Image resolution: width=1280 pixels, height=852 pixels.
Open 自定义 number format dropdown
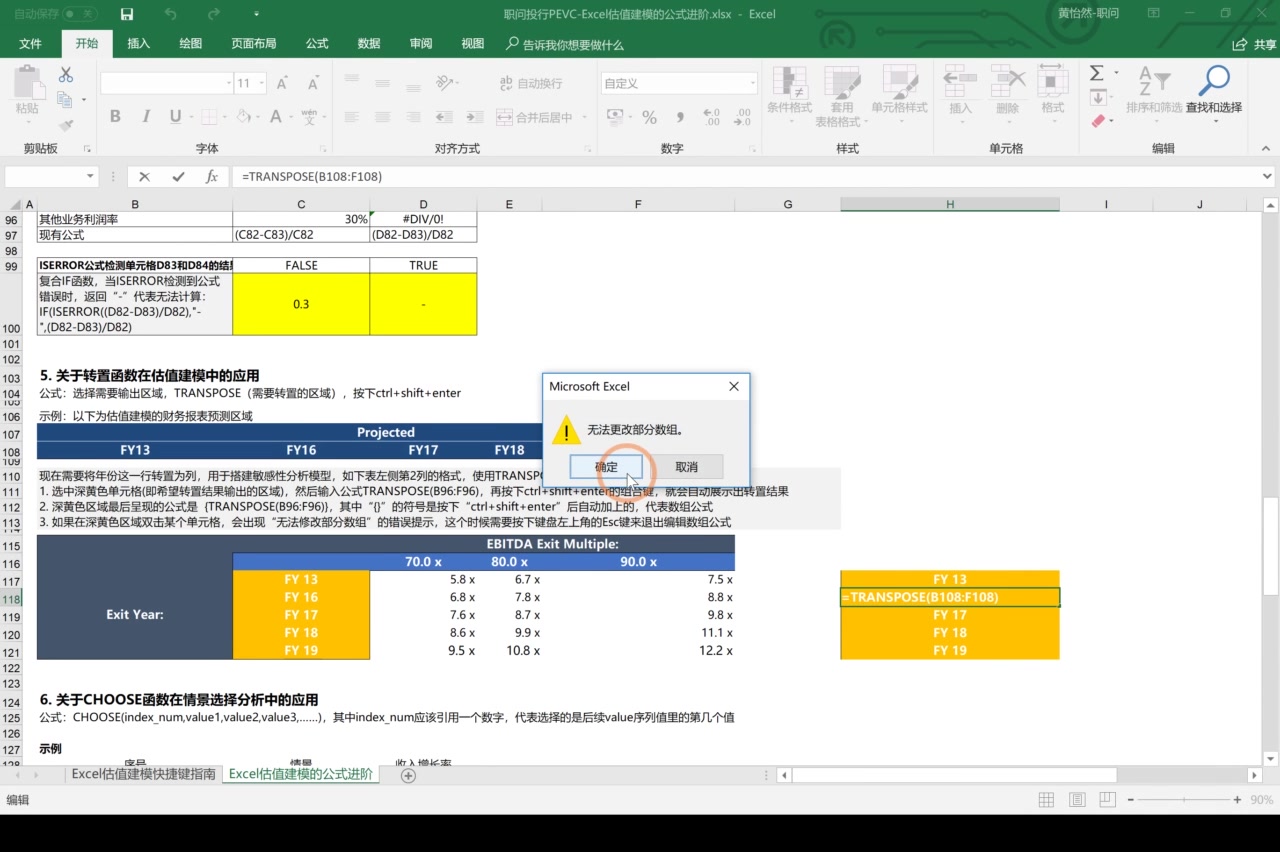pyautogui.click(x=752, y=84)
